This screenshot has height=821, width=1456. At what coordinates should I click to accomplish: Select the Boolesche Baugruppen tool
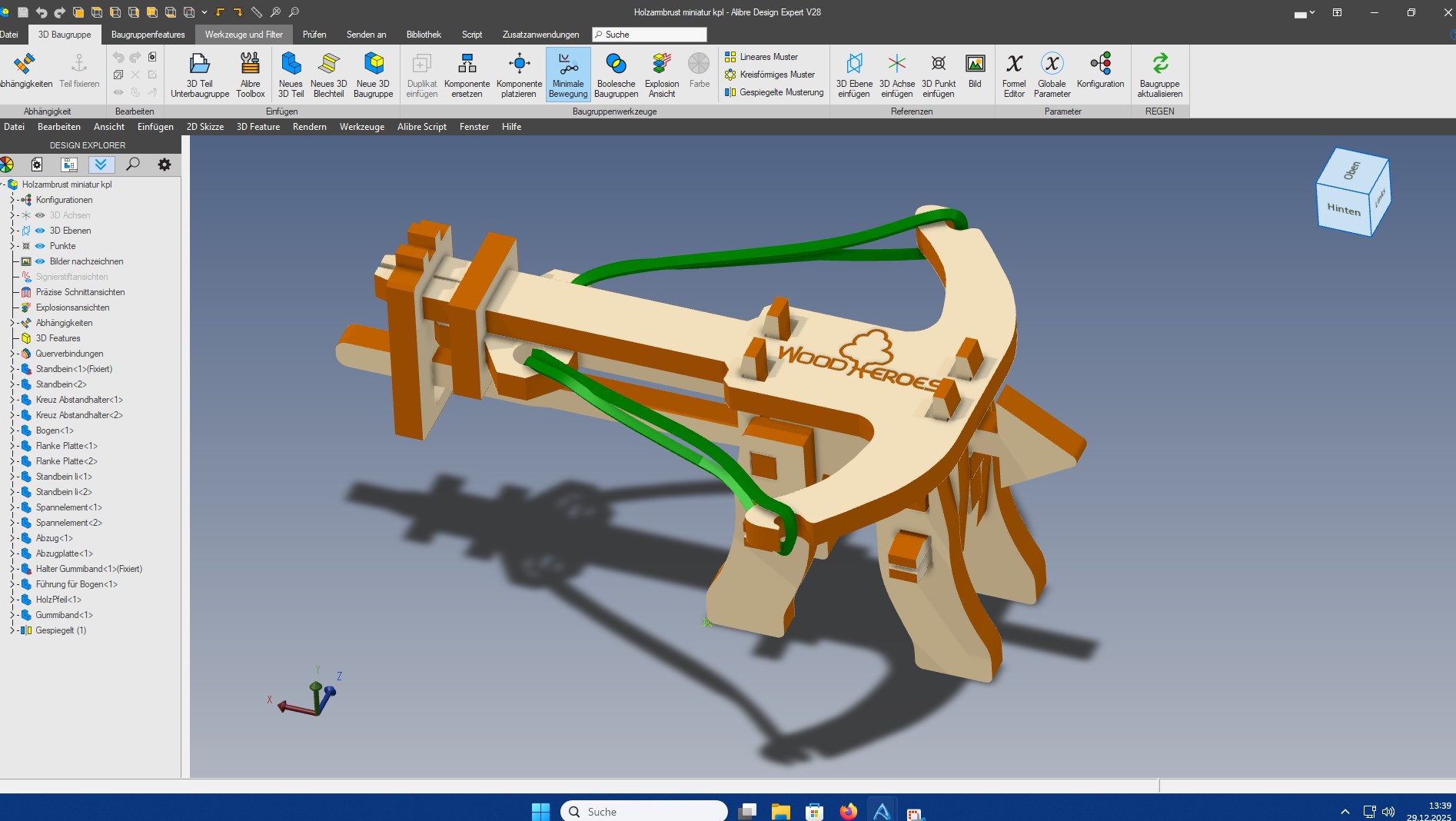[x=616, y=65]
